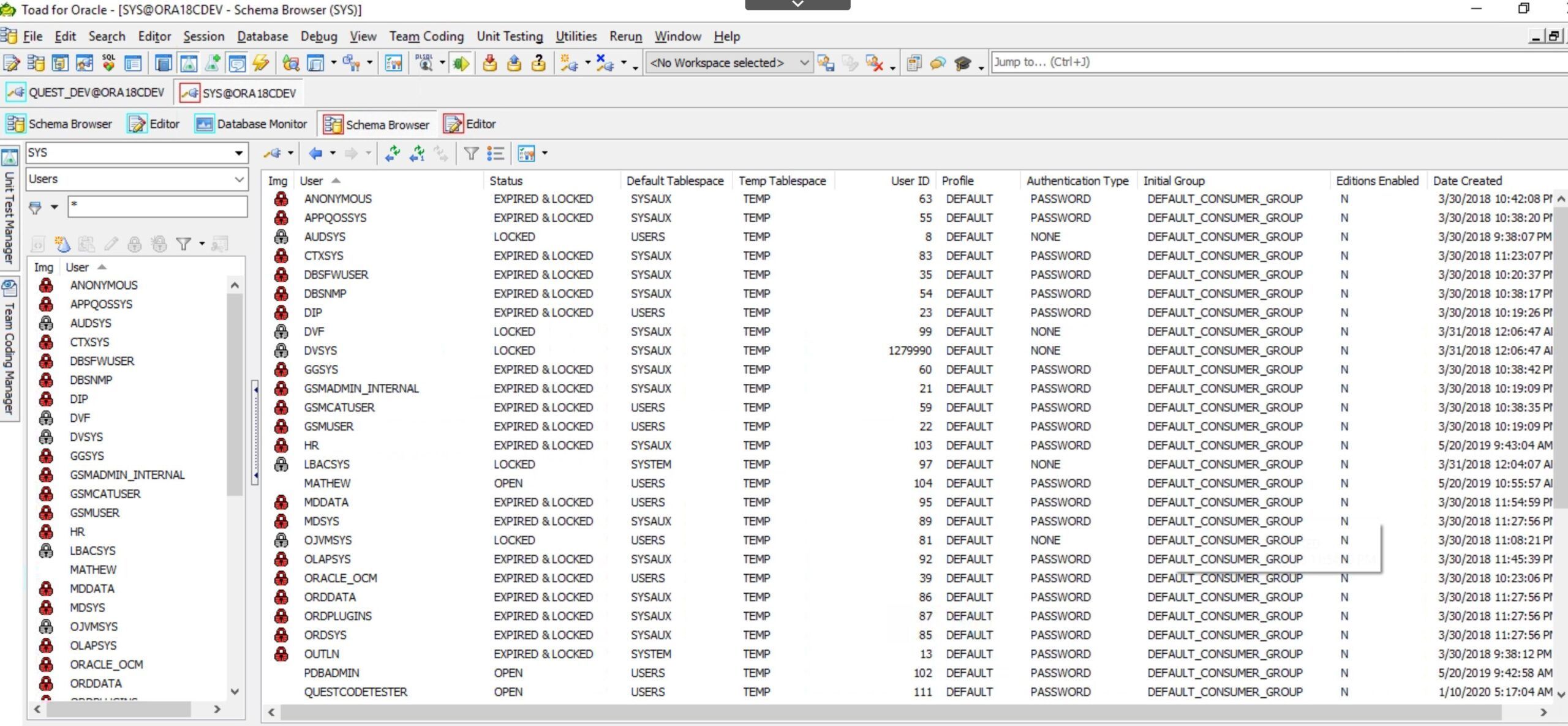The height and width of the screenshot is (726, 1568).
Task: Click the filter funnel in right pane toolbar
Action: point(471,153)
